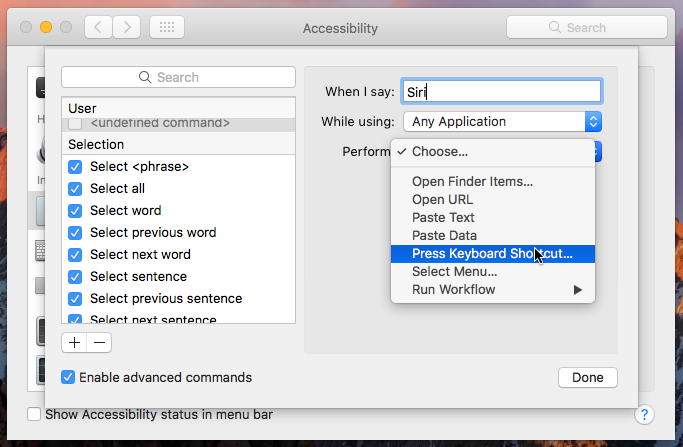This screenshot has height=447, width=683.
Task: Choose Select Menu... option
Action: coord(493,272)
